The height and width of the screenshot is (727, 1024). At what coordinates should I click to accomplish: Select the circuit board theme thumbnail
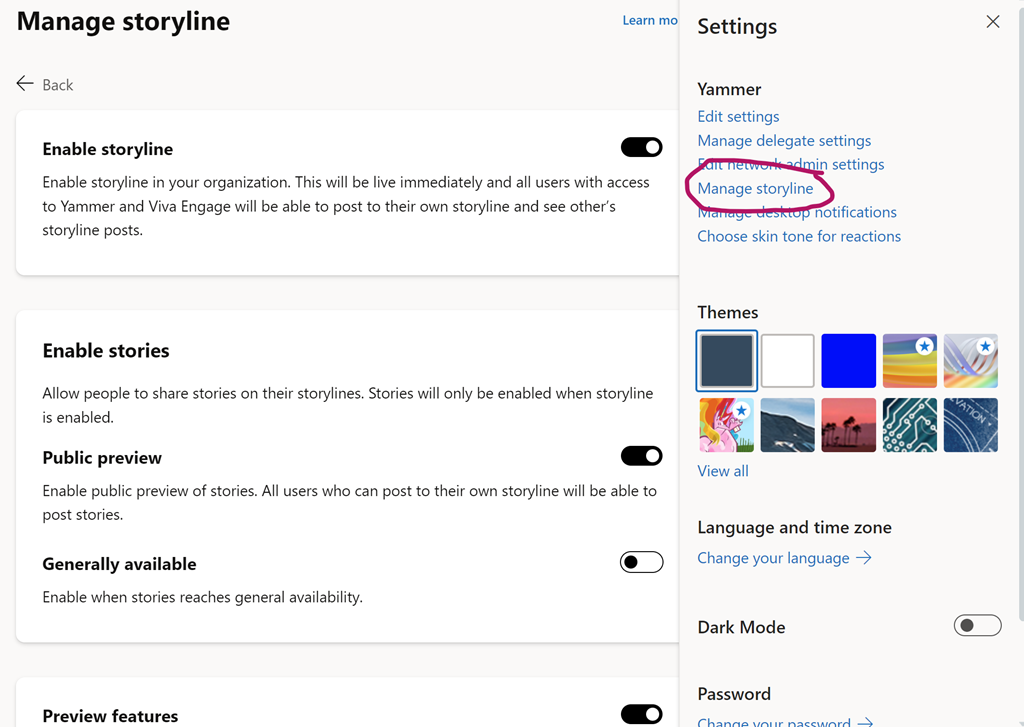point(910,425)
